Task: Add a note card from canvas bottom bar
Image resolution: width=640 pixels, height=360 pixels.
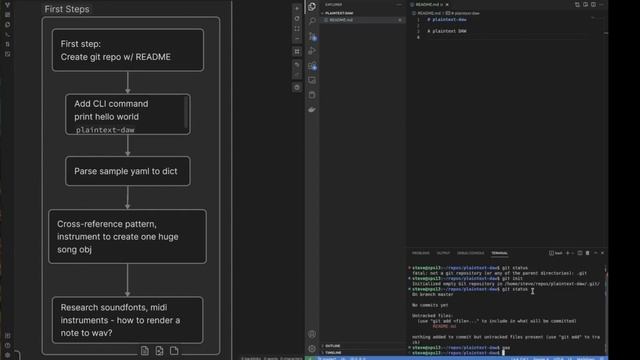Action: (144, 351)
